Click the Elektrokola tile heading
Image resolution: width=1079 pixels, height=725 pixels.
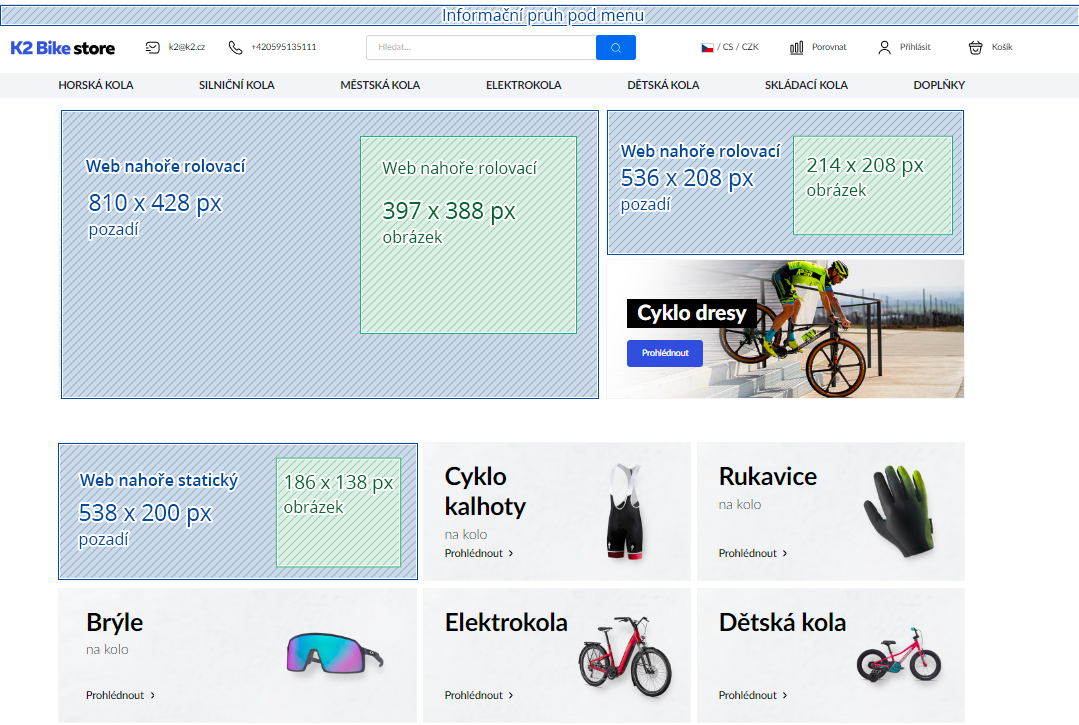click(x=506, y=623)
